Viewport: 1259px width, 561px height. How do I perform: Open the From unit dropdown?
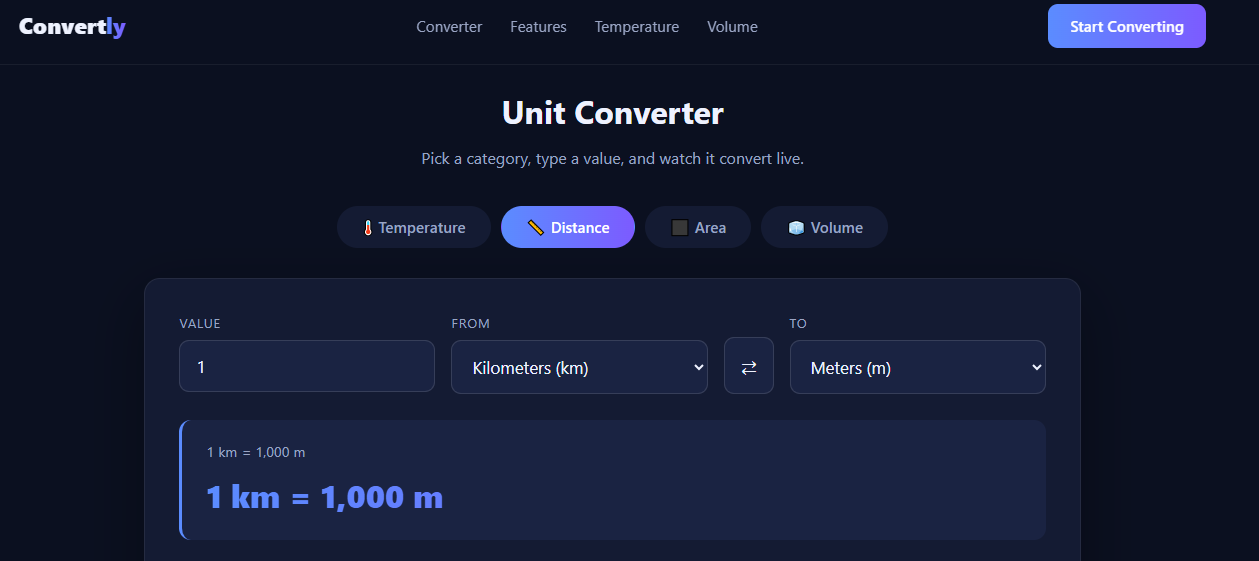pos(580,367)
